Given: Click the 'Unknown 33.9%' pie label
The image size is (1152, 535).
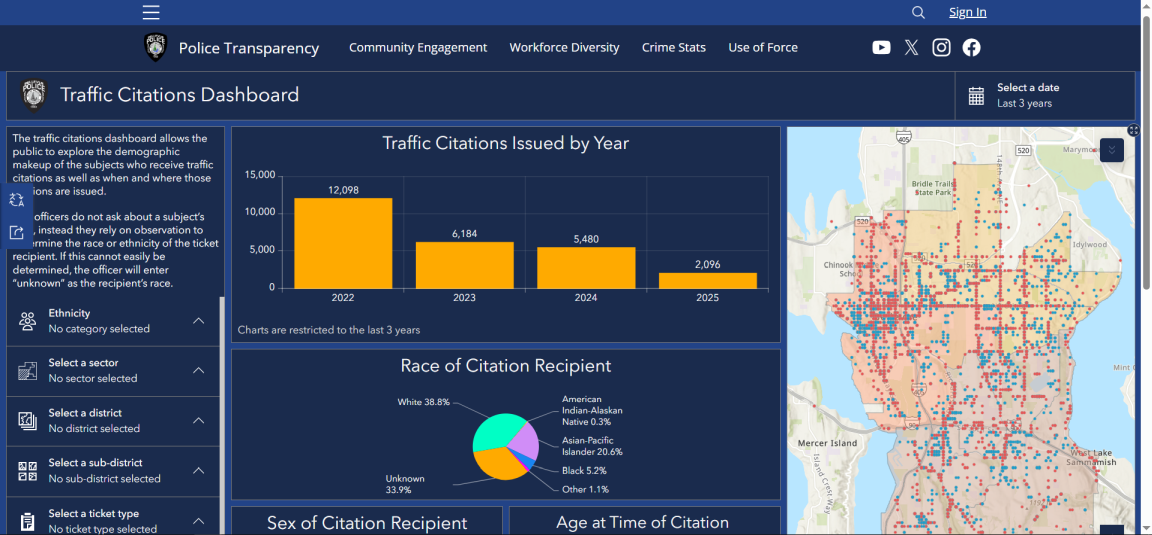Looking at the screenshot, I should (x=406, y=484).
